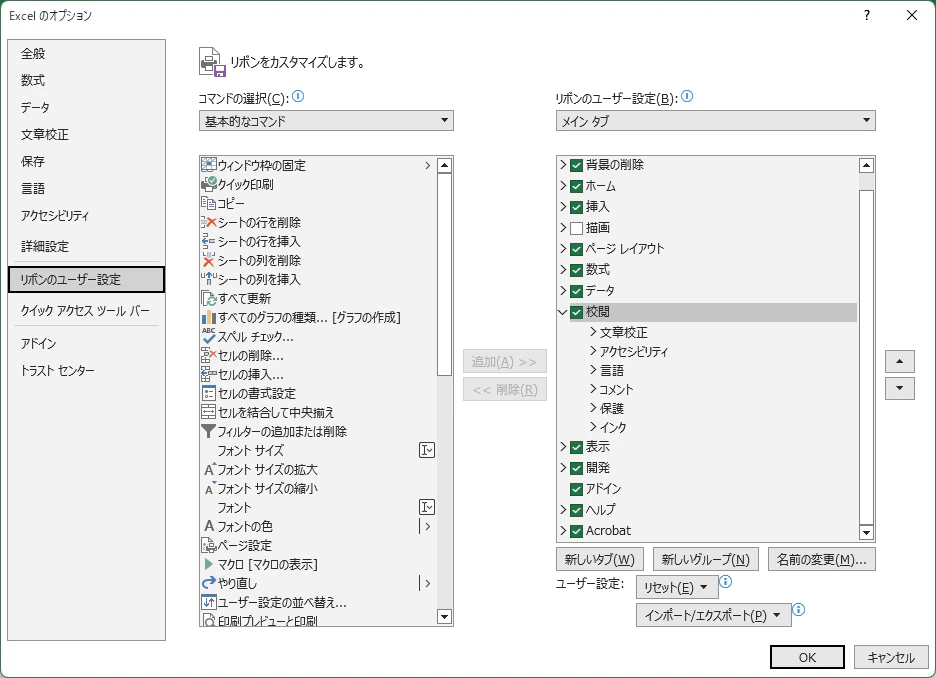Image resolution: width=936 pixels, height=678 pixels.
Task: Open the メイン タブ dropdown
Action: [715, 121]
